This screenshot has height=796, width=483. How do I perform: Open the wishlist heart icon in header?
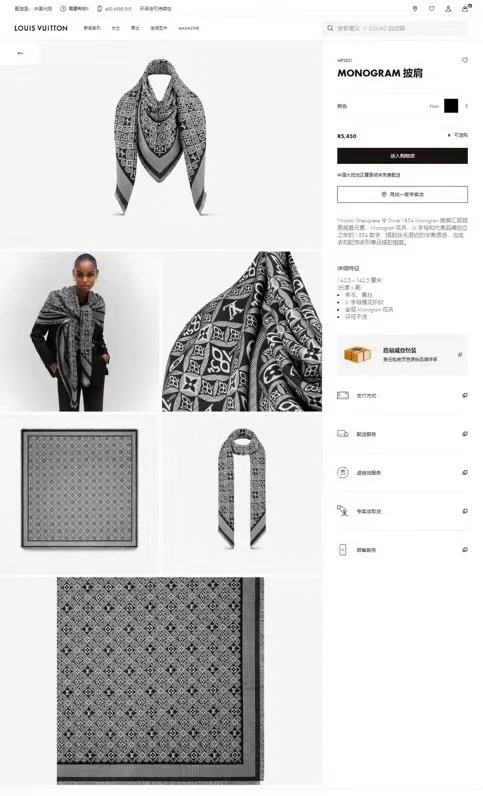tap(432, 9)
